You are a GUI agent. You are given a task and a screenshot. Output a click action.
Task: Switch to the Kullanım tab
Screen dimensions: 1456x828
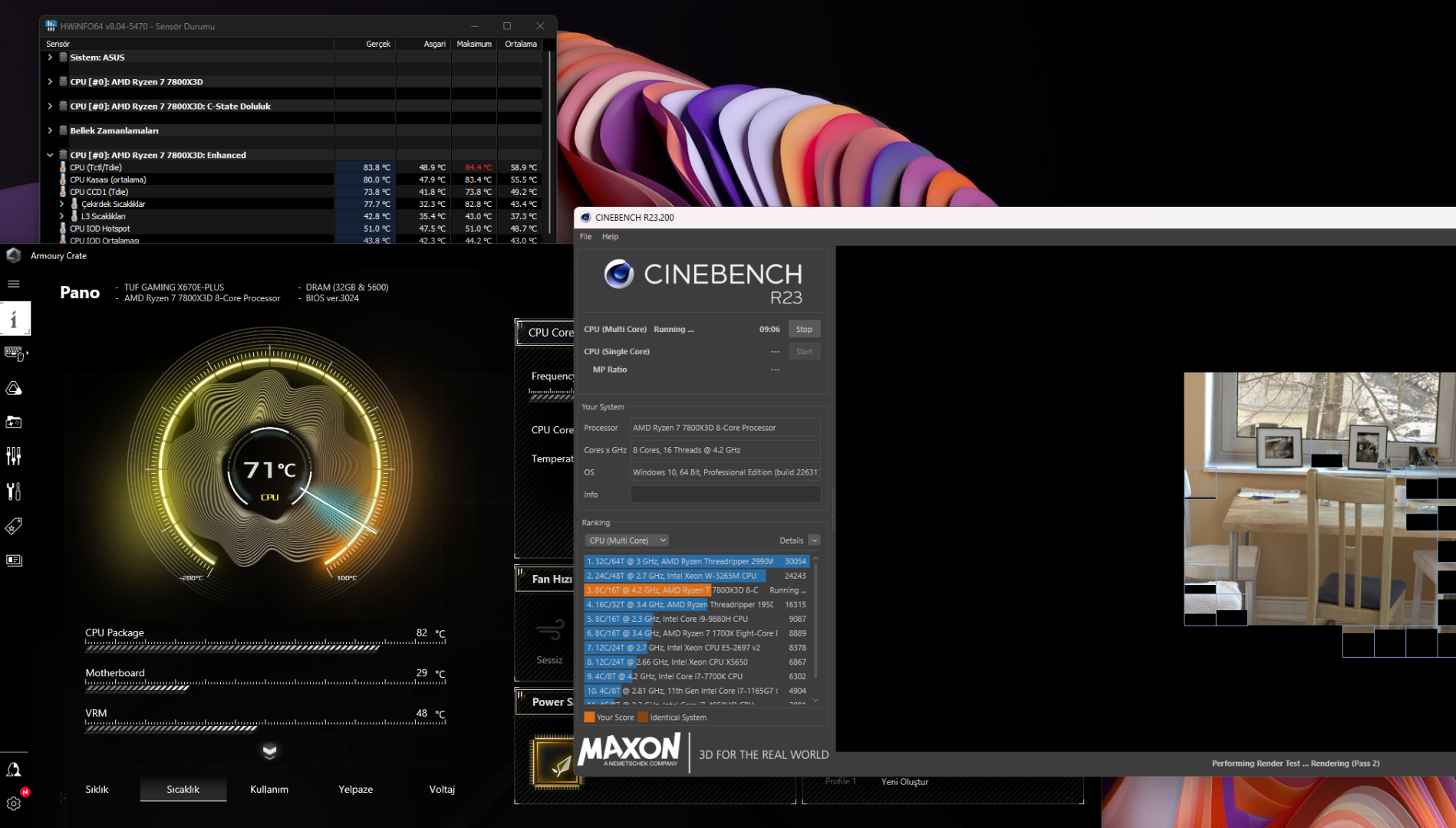[269, 789]
